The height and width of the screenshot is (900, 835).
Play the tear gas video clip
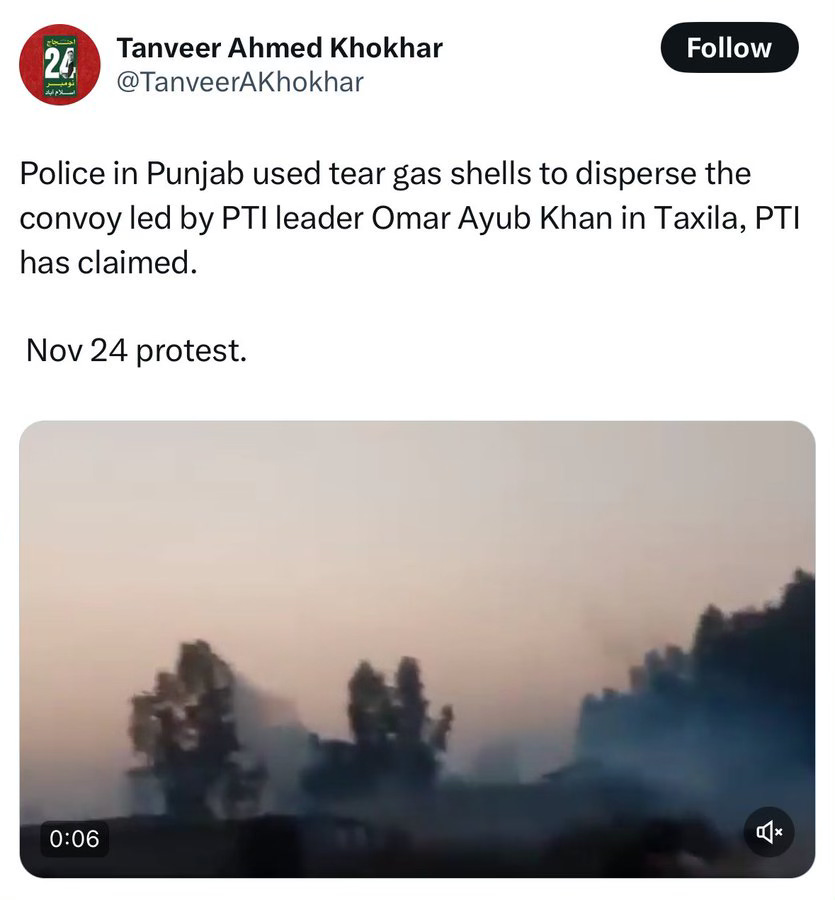coord(417,649)
